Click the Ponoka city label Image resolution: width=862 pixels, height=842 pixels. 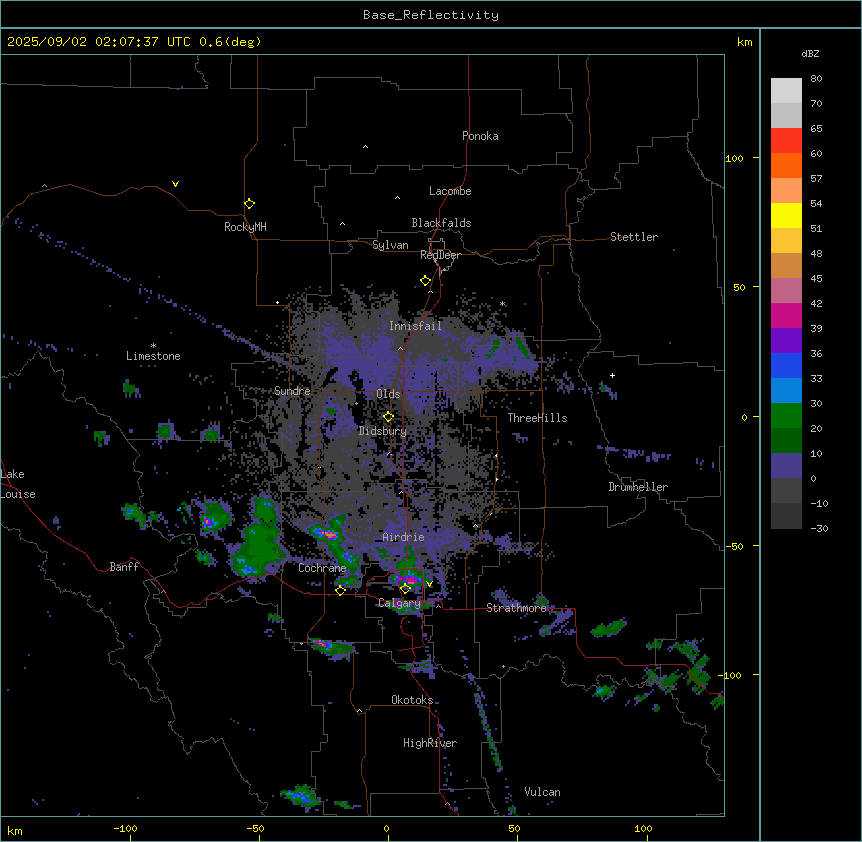pyautogui.click(x=480, y=136)
